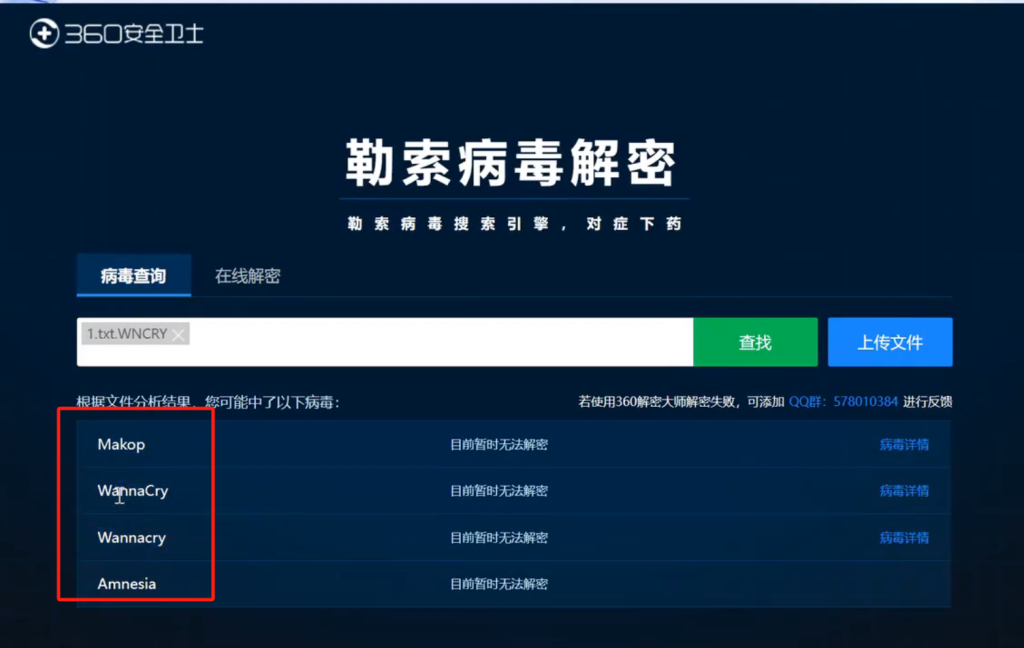
Task: Select the WannaCry virus entry
Action: click(133, 491)
